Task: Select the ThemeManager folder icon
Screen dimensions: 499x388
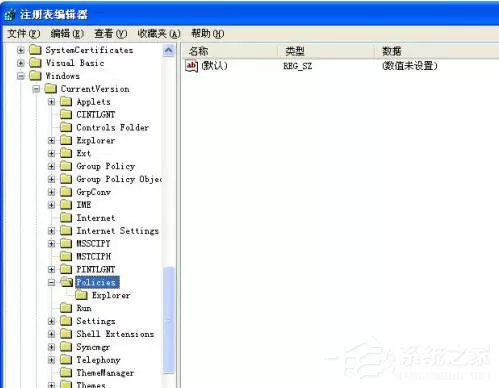Action: tap(66, 373)
